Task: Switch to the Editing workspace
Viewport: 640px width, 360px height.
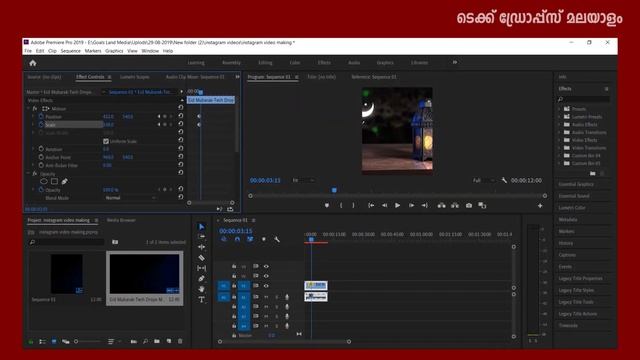Action: (265, 63)
